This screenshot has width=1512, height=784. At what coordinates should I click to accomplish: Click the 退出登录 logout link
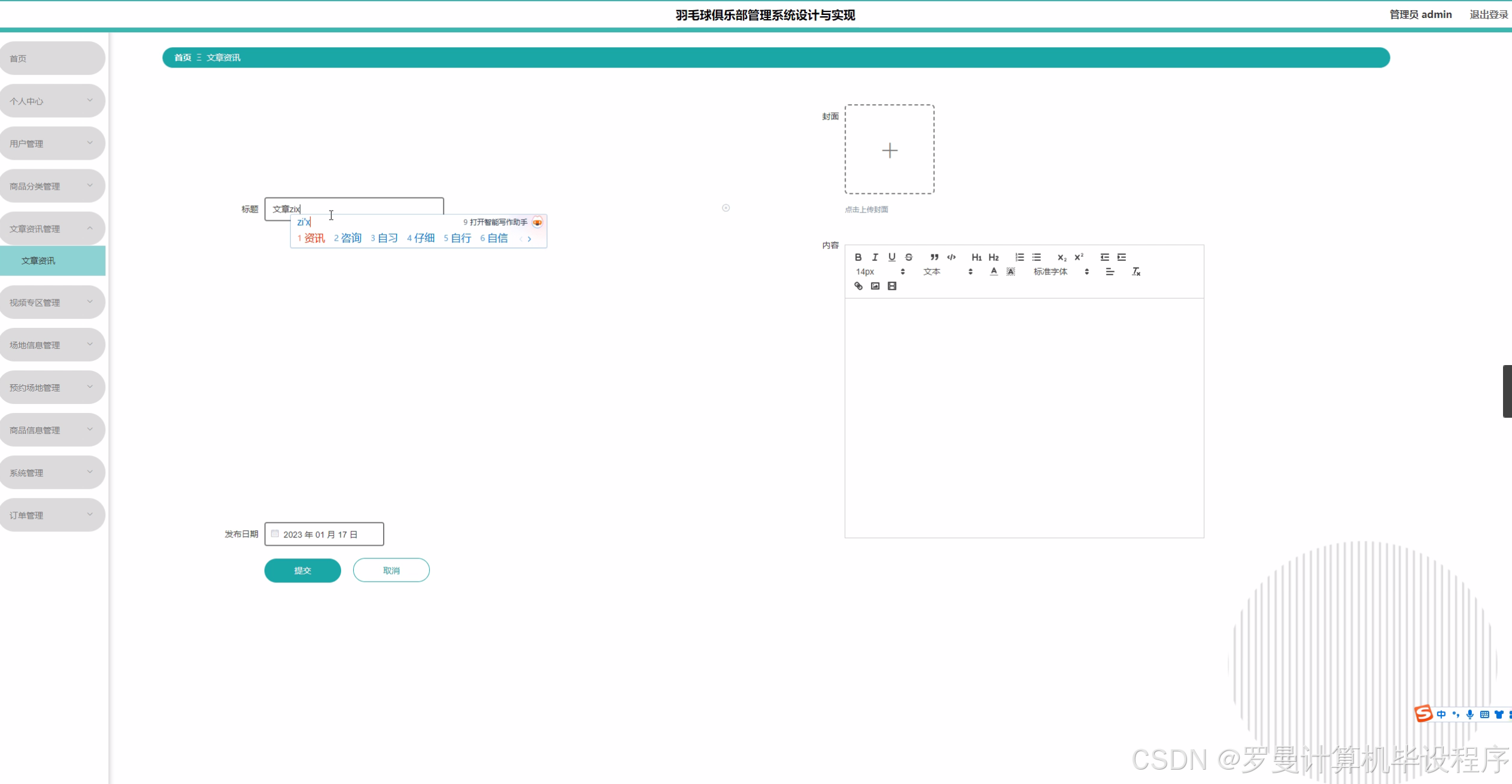(1488, 14)
